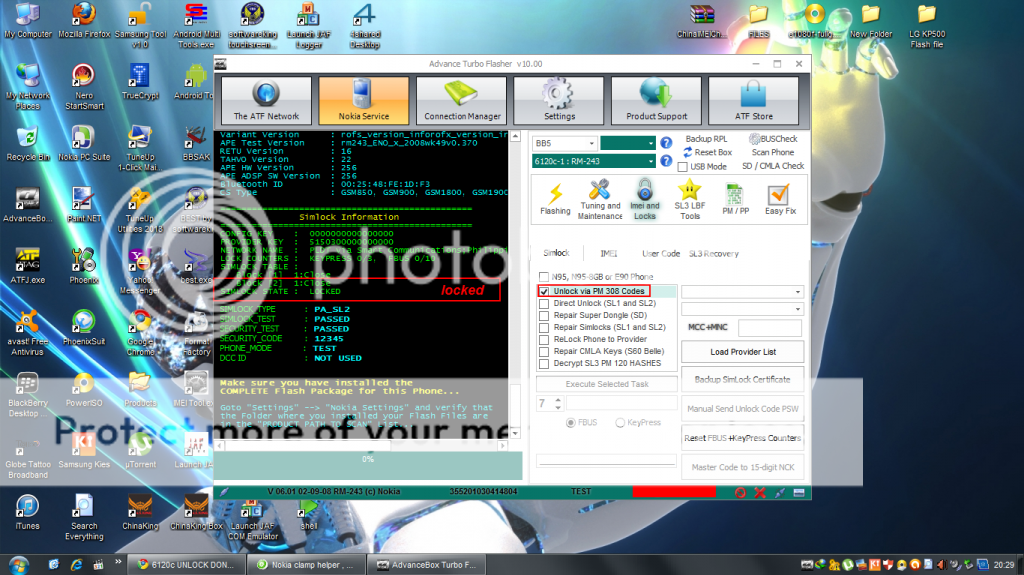Switch to the User Code tab
The image size is (1024, 575).
(660, 254)
